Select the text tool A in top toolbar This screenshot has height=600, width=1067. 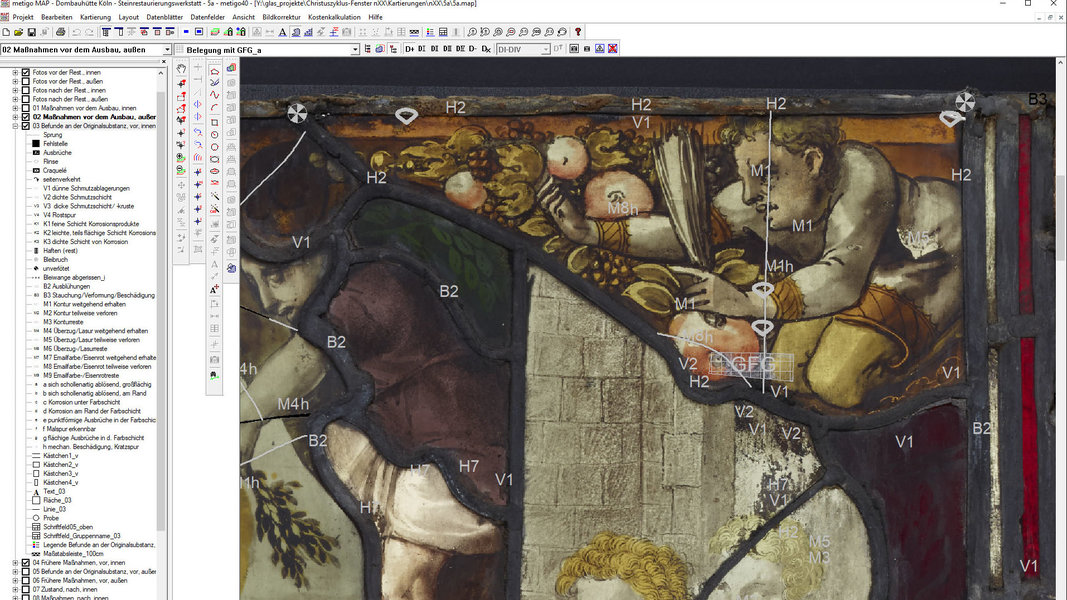pyautogui.click(x=282, y=32)
